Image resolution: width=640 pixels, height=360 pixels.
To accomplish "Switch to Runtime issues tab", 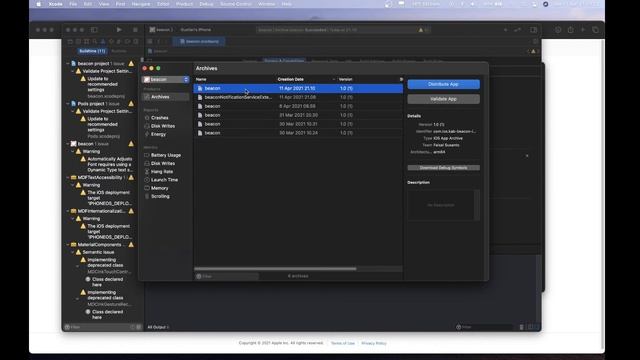I will point(119,51).
